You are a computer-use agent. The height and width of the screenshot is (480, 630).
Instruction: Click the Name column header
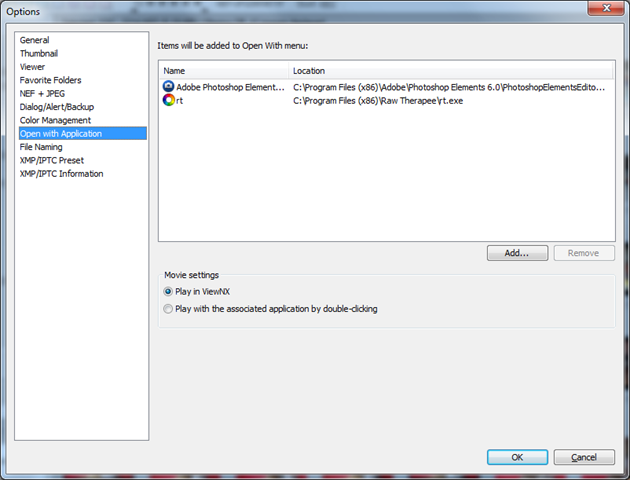223,71
